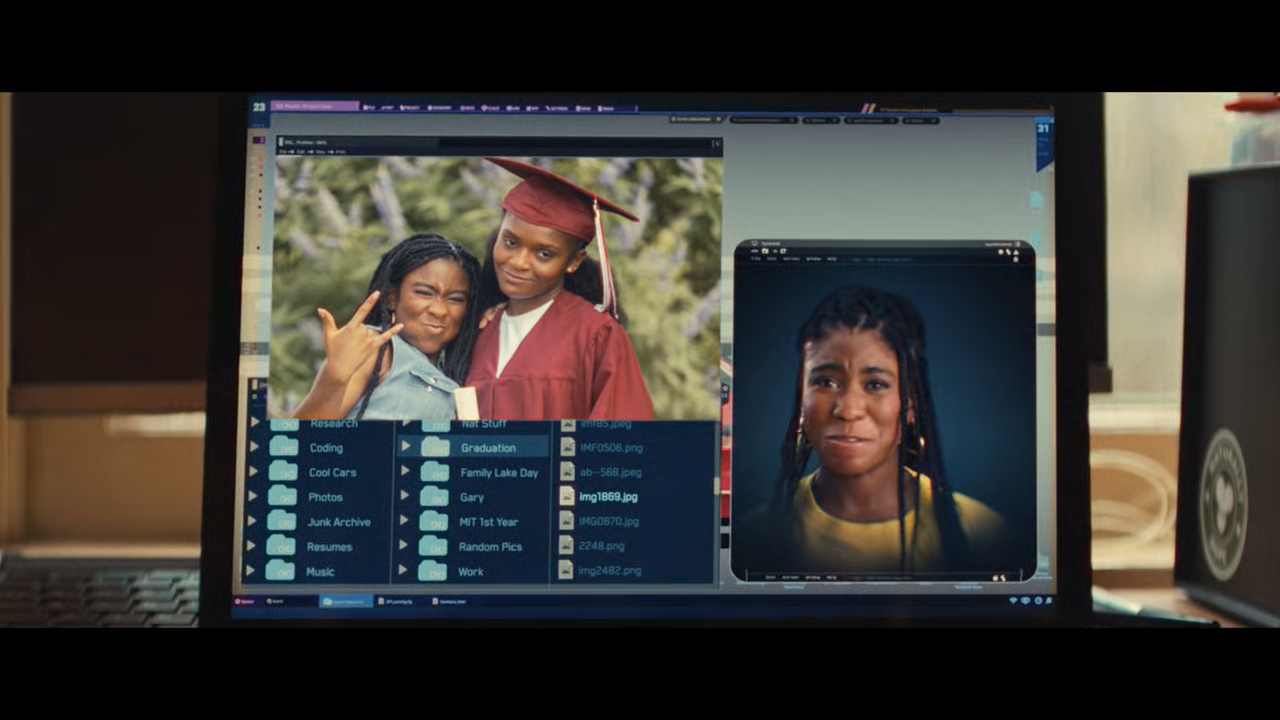This screenshot has height=720, width=1280.
Task: Click the img1869.jpg file icon
Action: point(567,496)
